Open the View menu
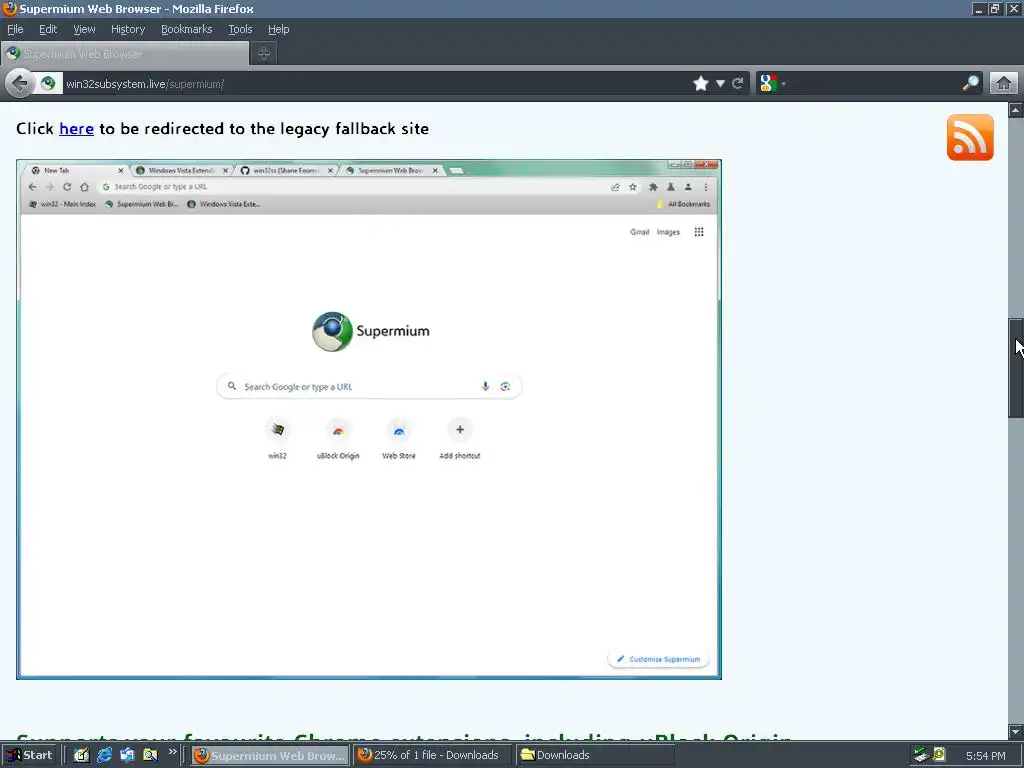1024x768 pixels. (x=84, y=29)
